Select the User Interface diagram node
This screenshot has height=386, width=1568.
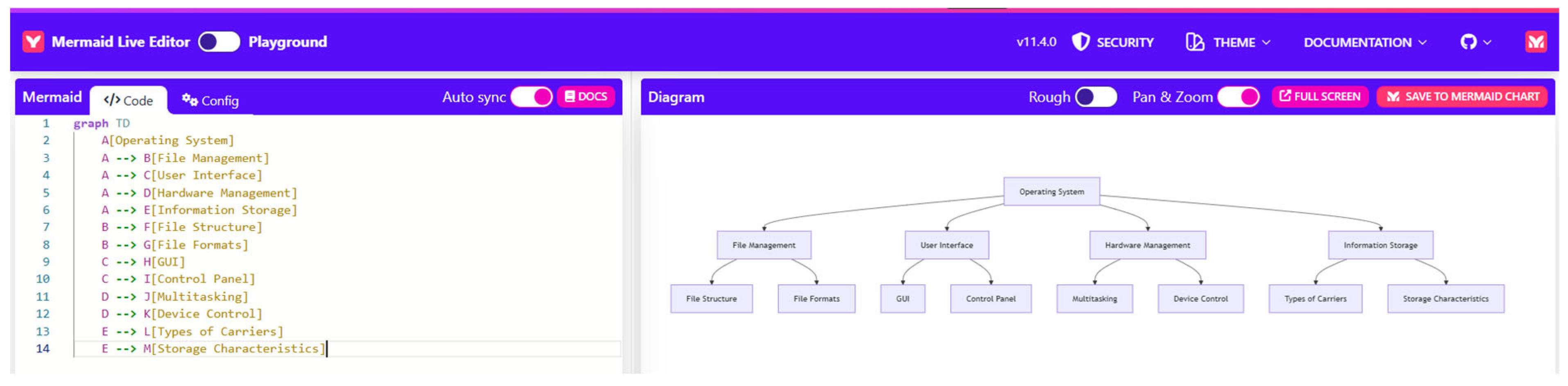pos(946,245)
